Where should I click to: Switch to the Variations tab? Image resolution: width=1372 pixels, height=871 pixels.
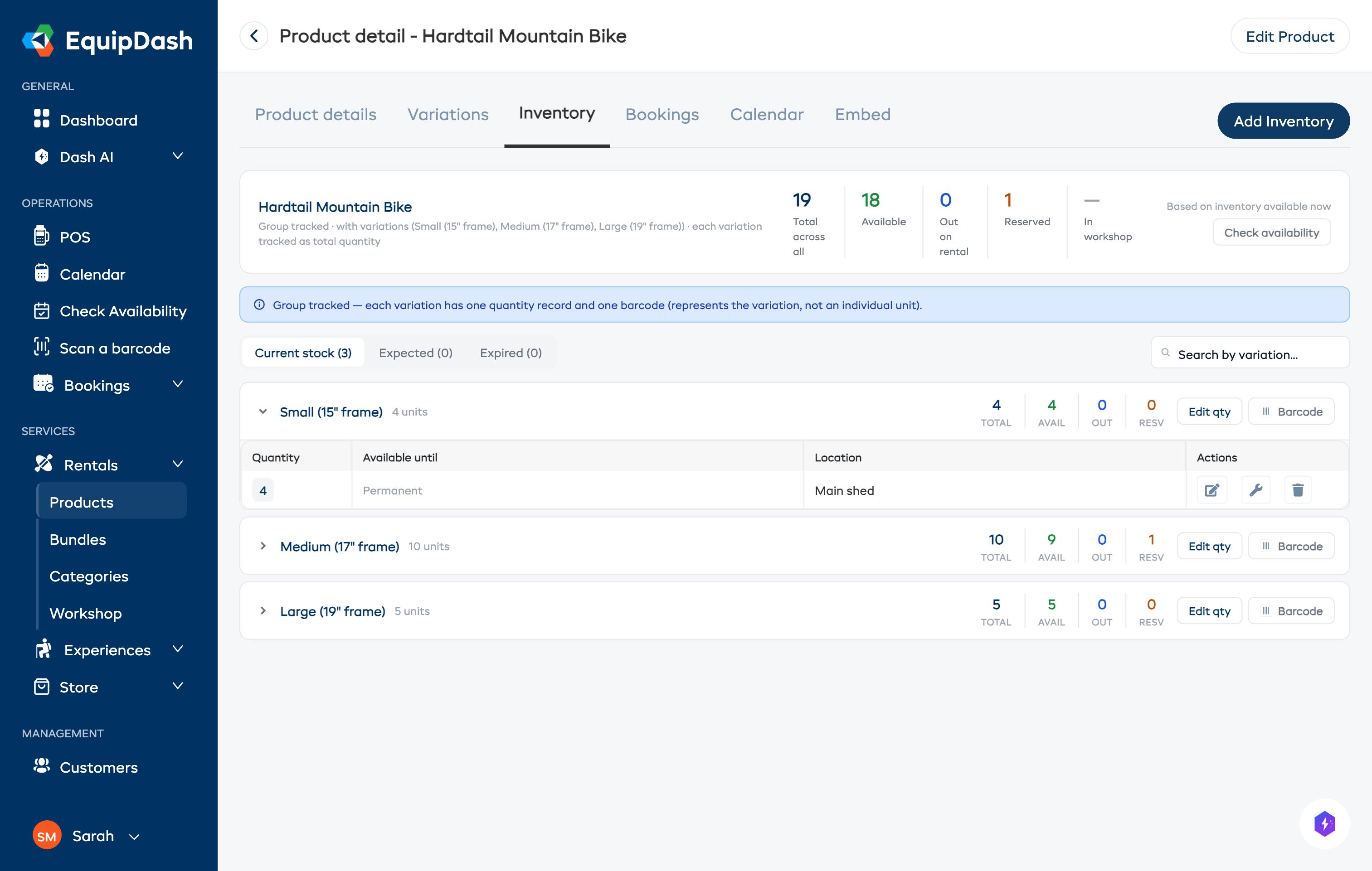coord(448,115)
